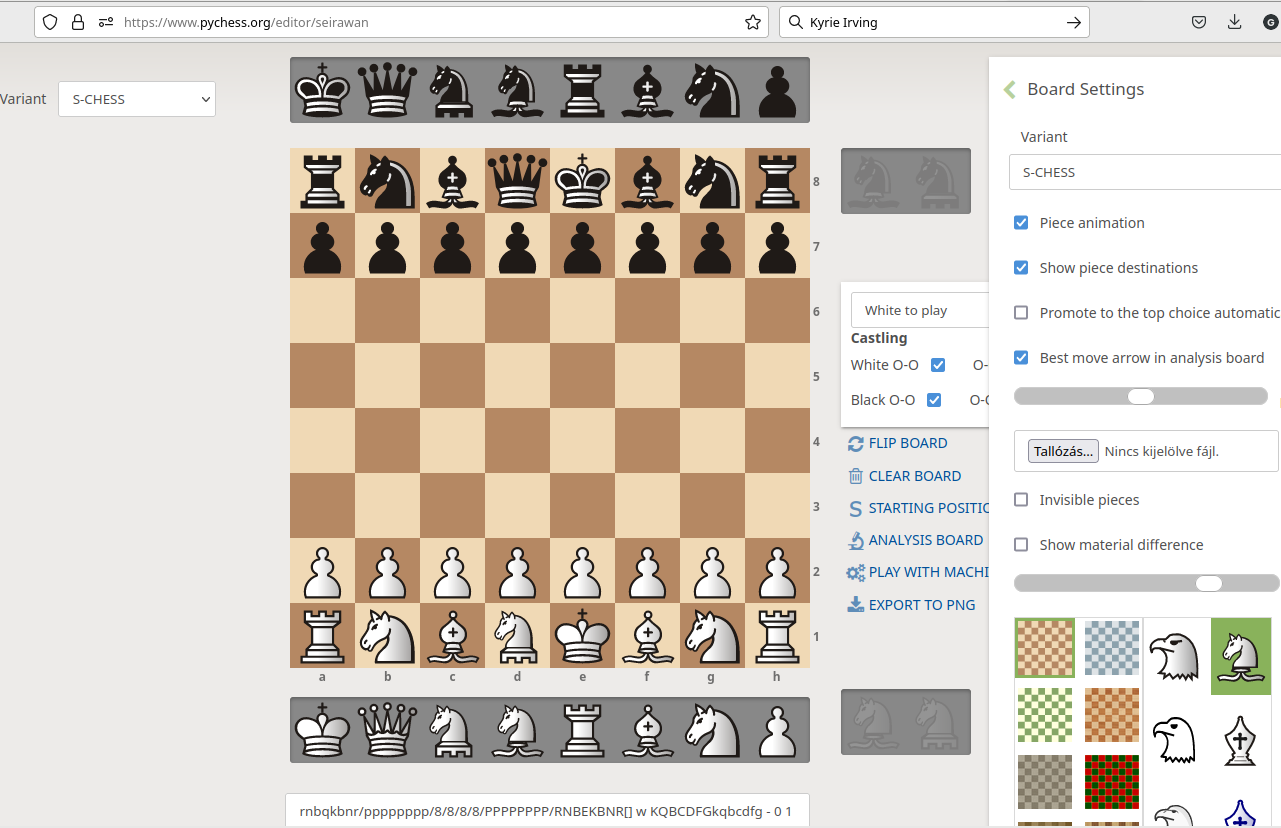Select the black pawn from the top piece palette
Screen dimensions: 1281x828
[777, 91]
